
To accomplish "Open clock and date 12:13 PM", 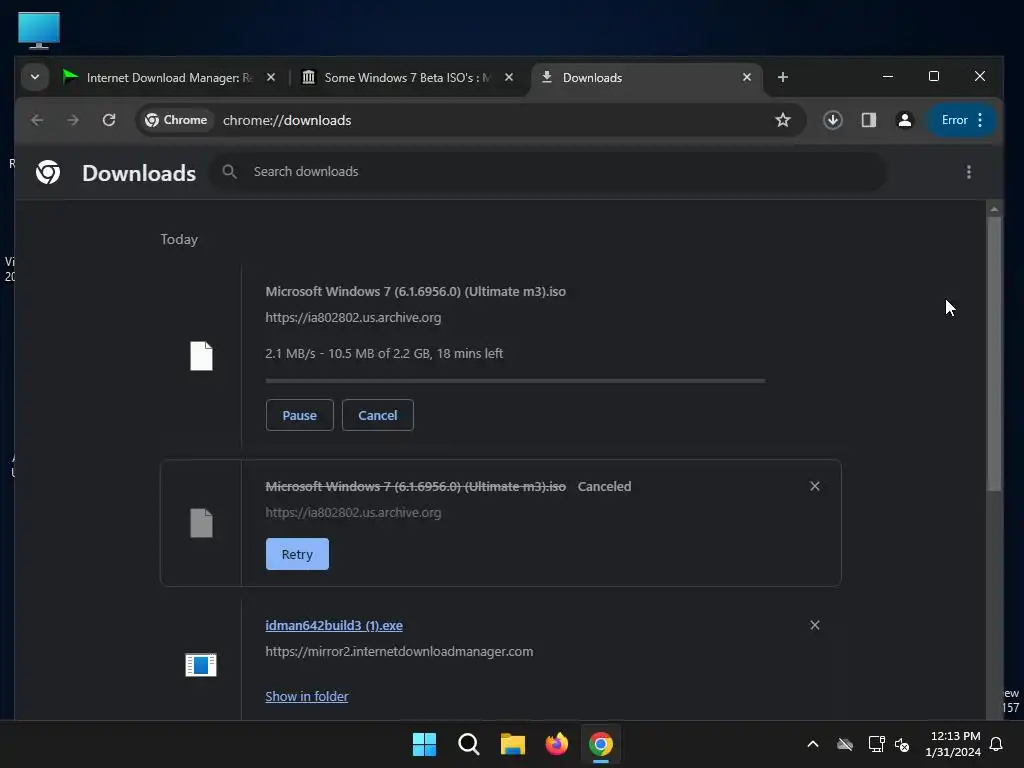I will 953,744.
